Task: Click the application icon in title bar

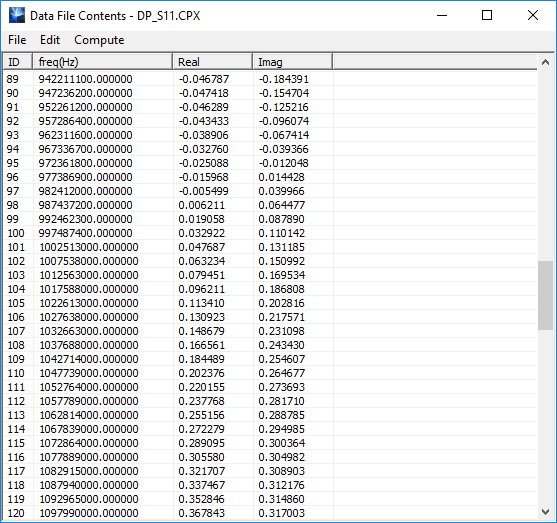Action: (17, 15)
